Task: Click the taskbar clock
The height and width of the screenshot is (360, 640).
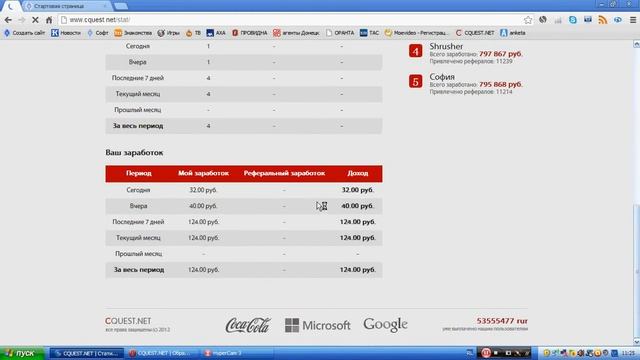Action: tap(629, 353)
